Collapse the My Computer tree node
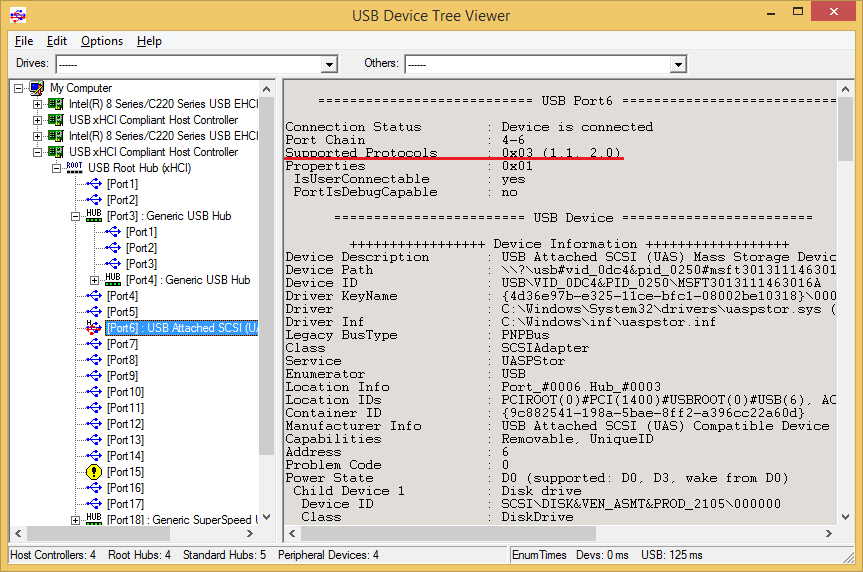The width and height of the screenshot is (863, 572). [x=19, y=88]
